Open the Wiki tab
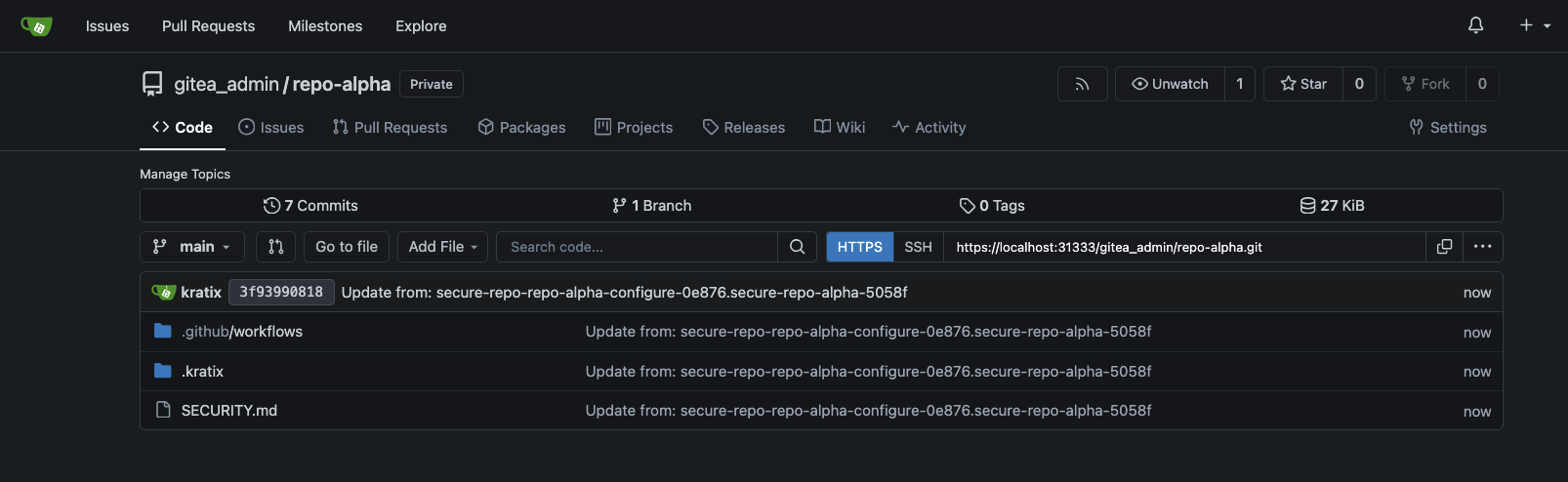 (840, 127)
